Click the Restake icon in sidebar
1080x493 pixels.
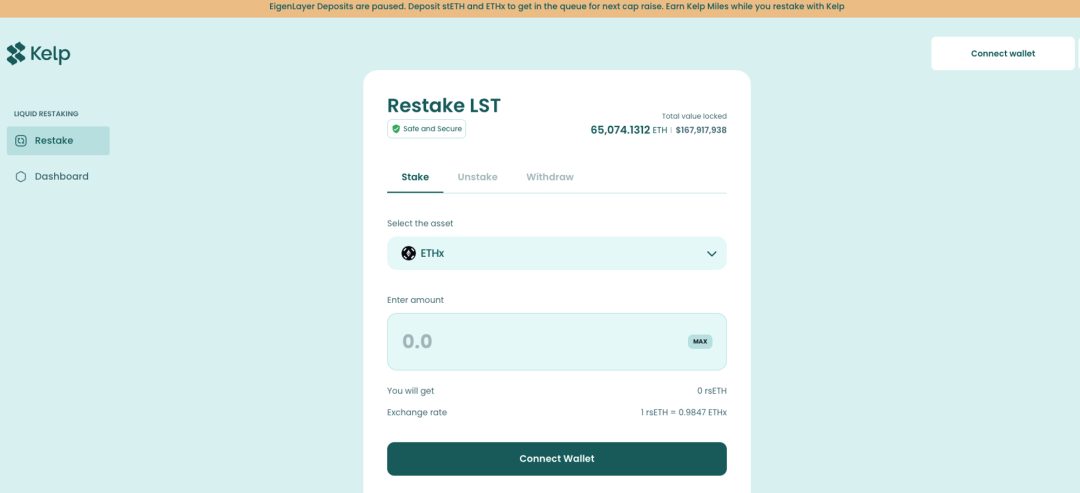(x=21, y=141)
